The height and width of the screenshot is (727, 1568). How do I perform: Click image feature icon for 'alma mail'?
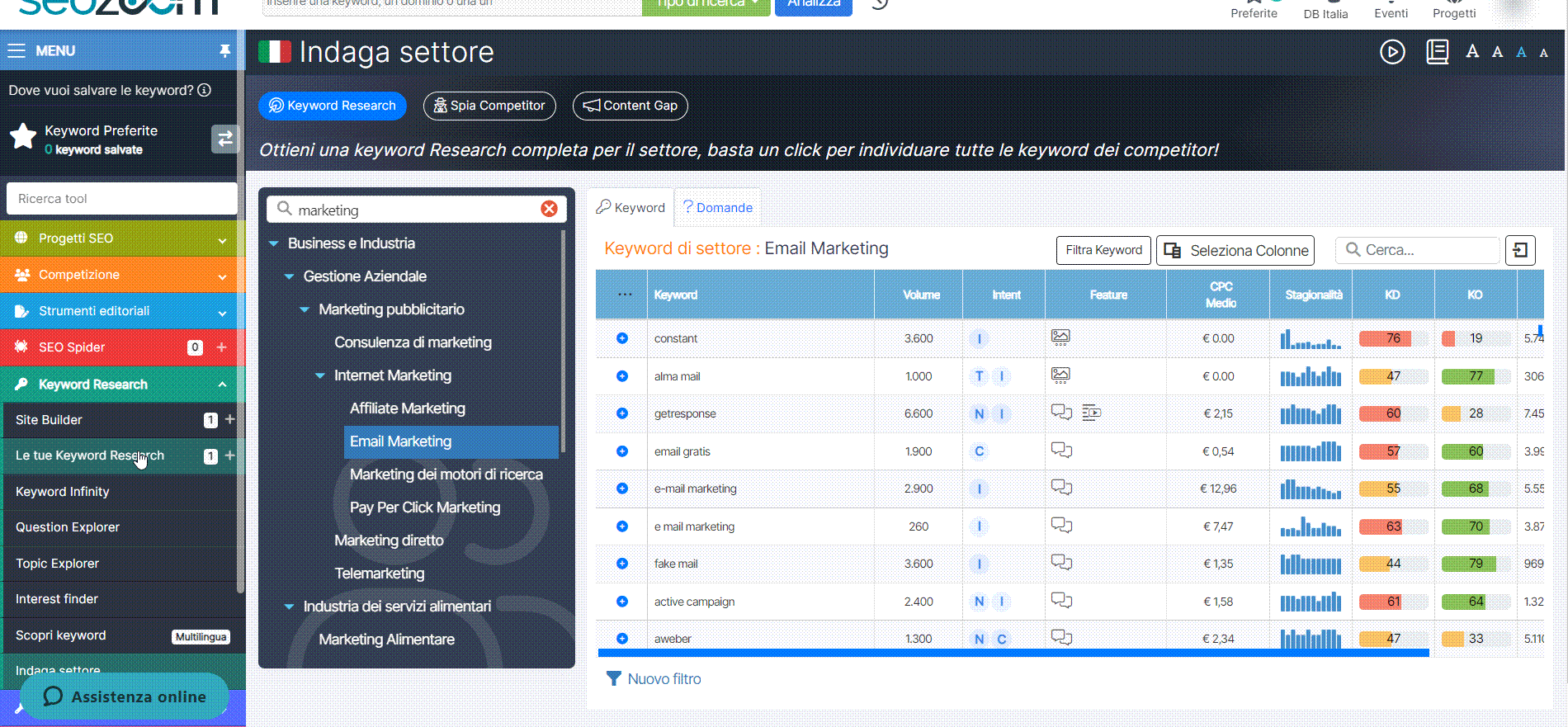[x=1060, y=375]
